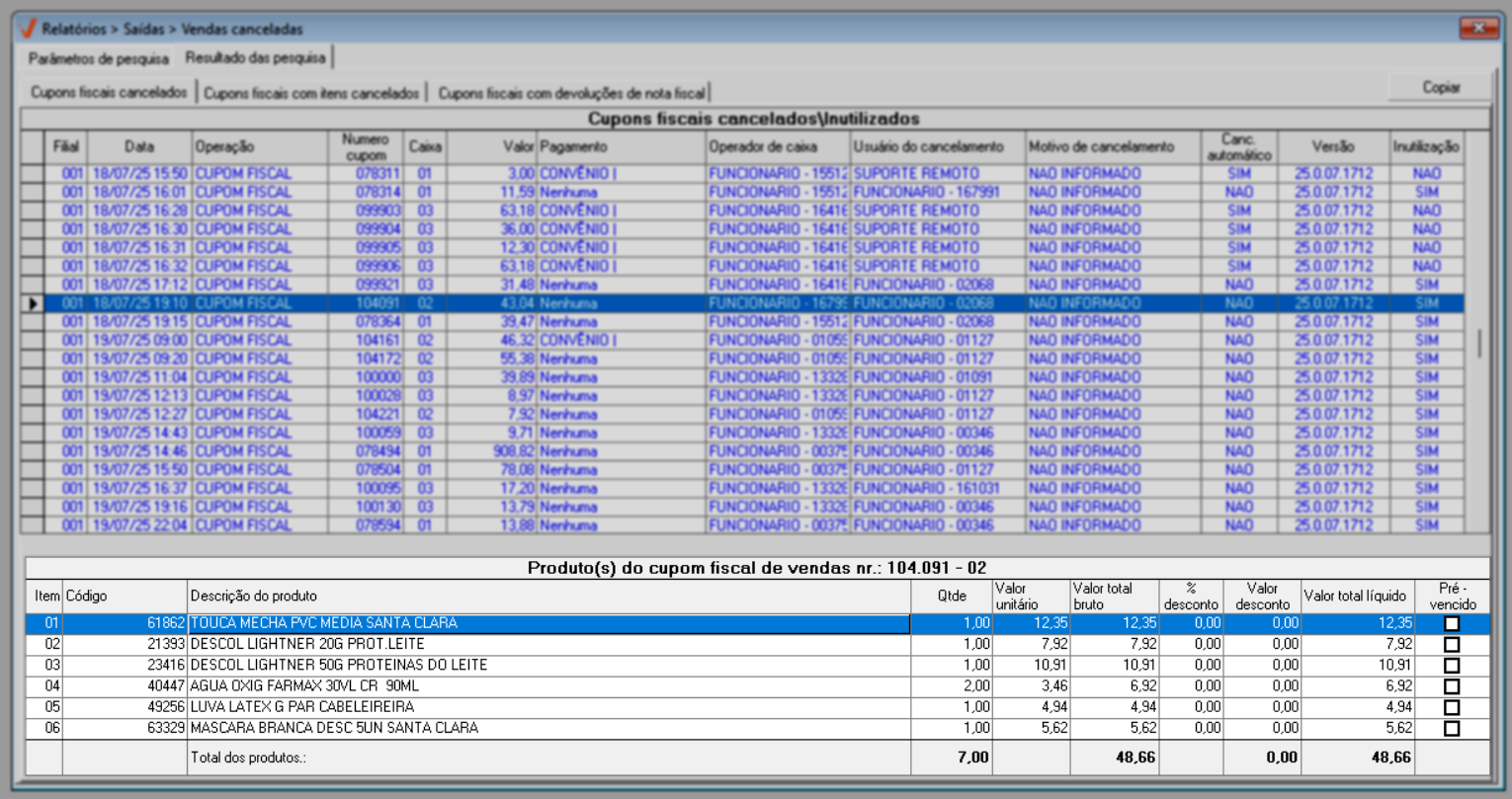Click the red checkmark application icon

click(28, 29)
